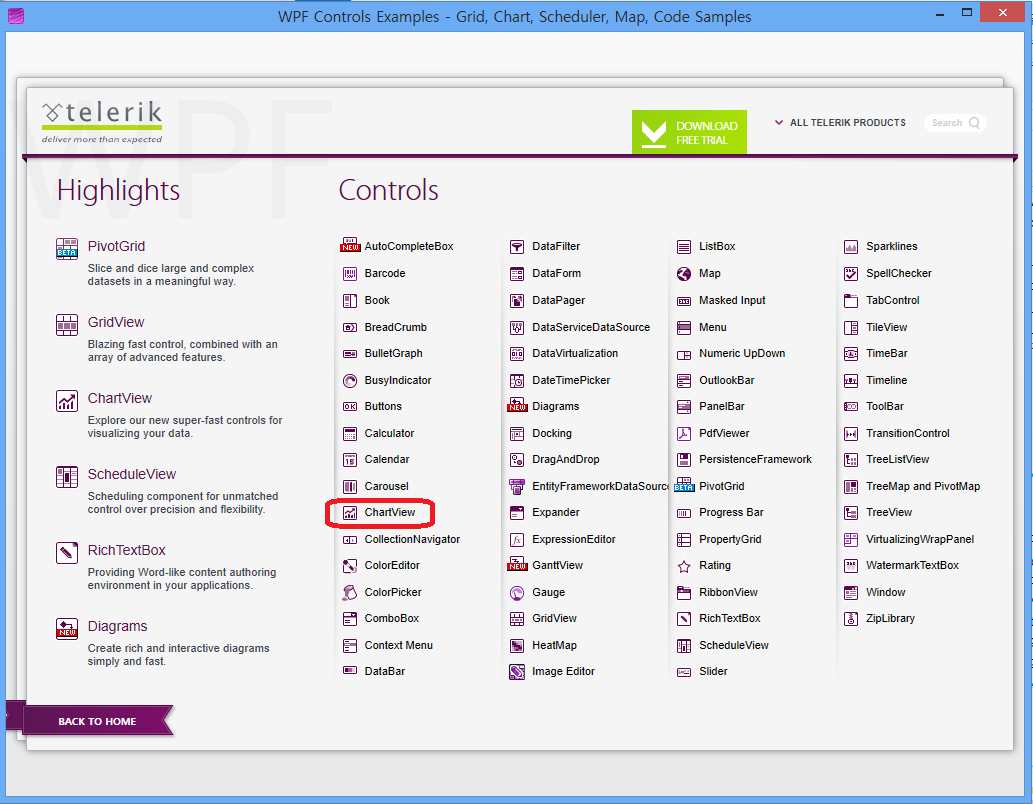Click the Calculator control icon
The image size is (1033, 804).
(350, 434)
